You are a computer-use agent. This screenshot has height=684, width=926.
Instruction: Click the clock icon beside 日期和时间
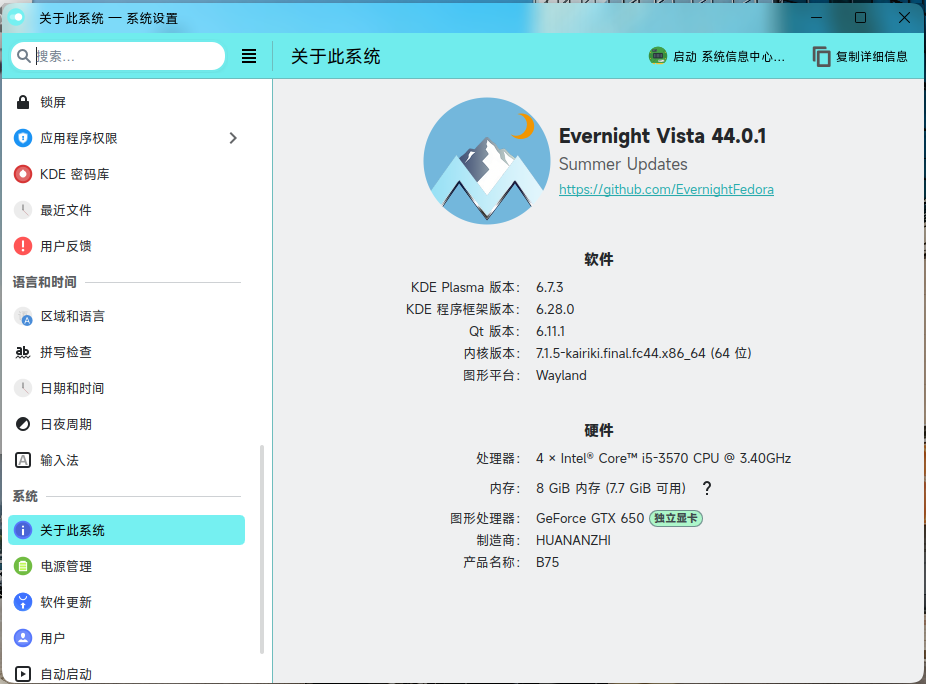click(23, 388)
